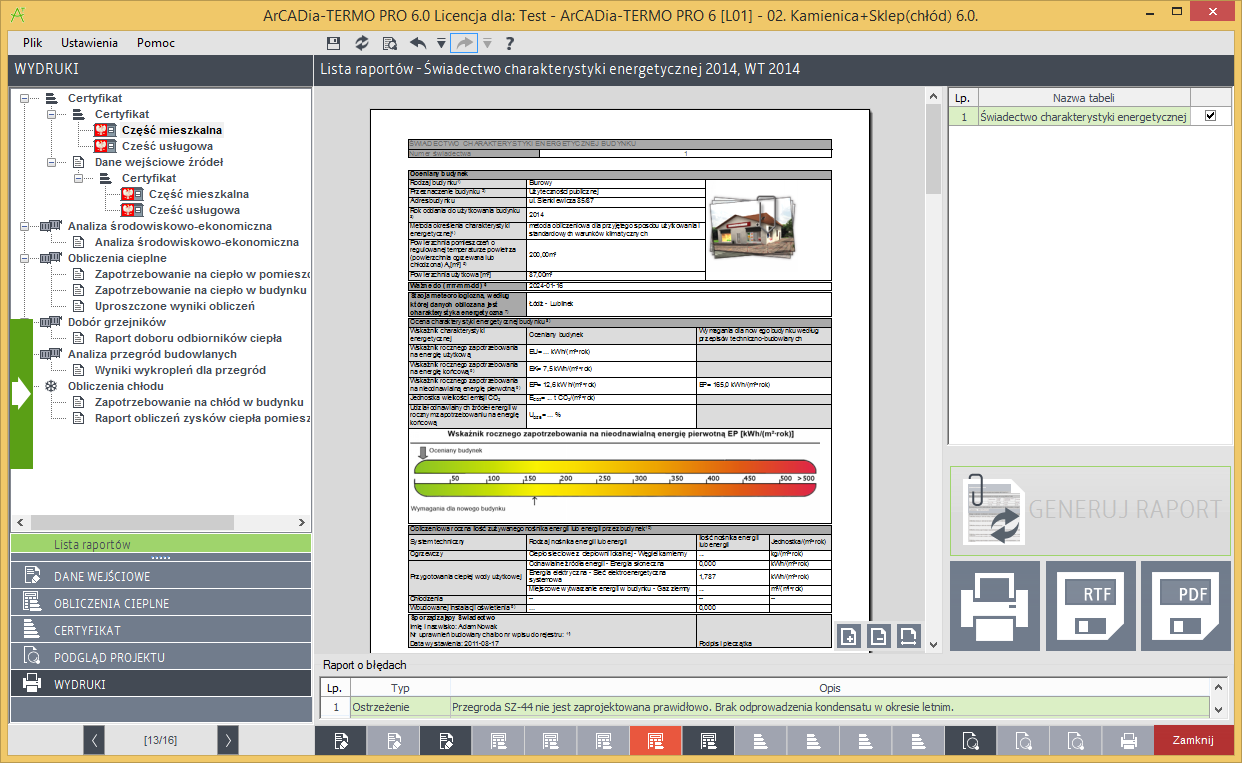Switch to Obliczenia cieplne section

(161, 603)
